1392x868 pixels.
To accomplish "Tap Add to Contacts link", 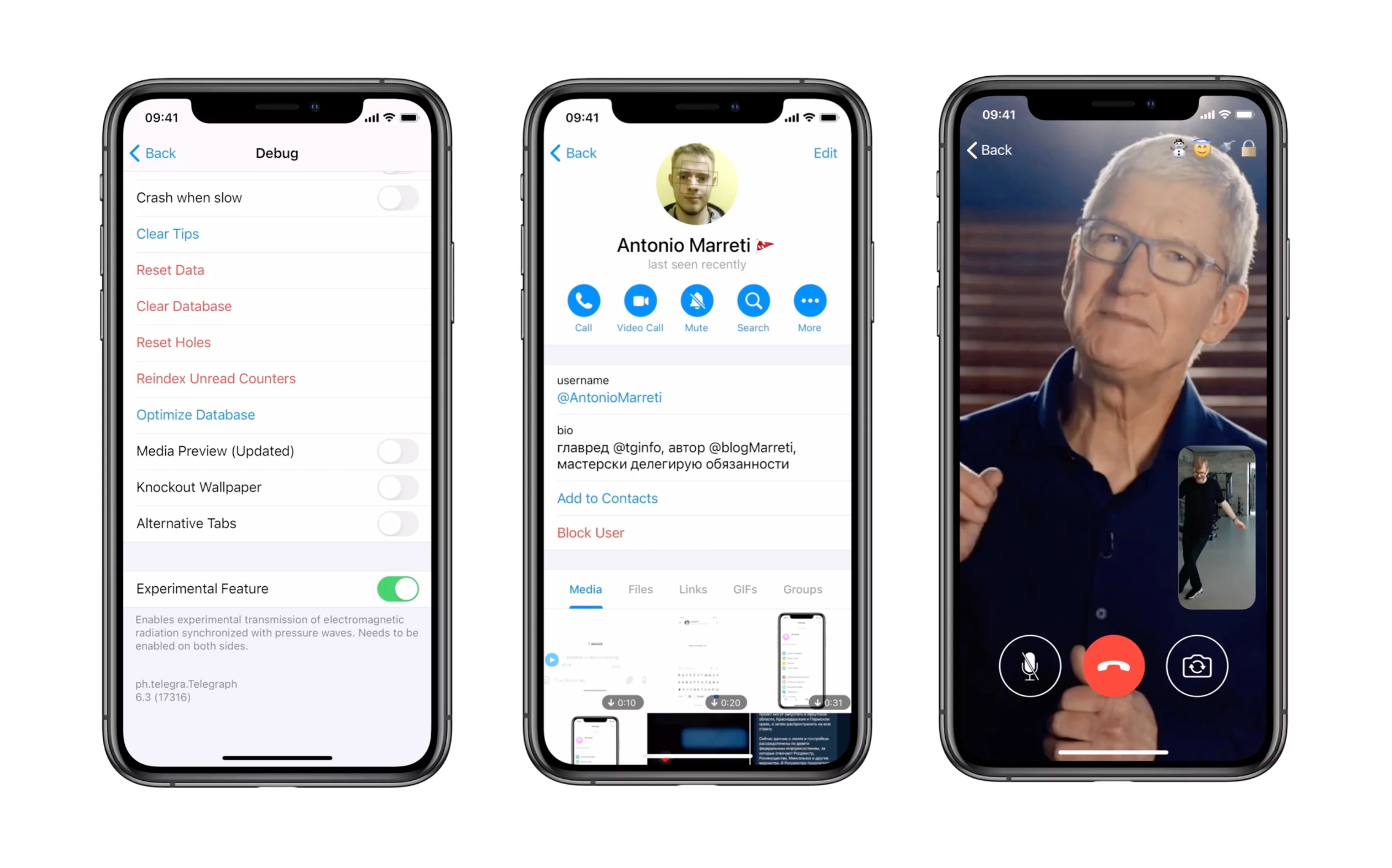I will point(607,498).
